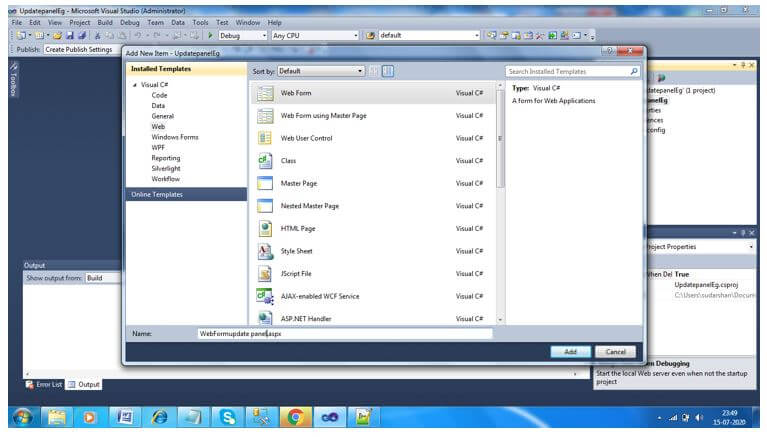Choose Nested Master Page template icon
767x437 pixels.
265,206
